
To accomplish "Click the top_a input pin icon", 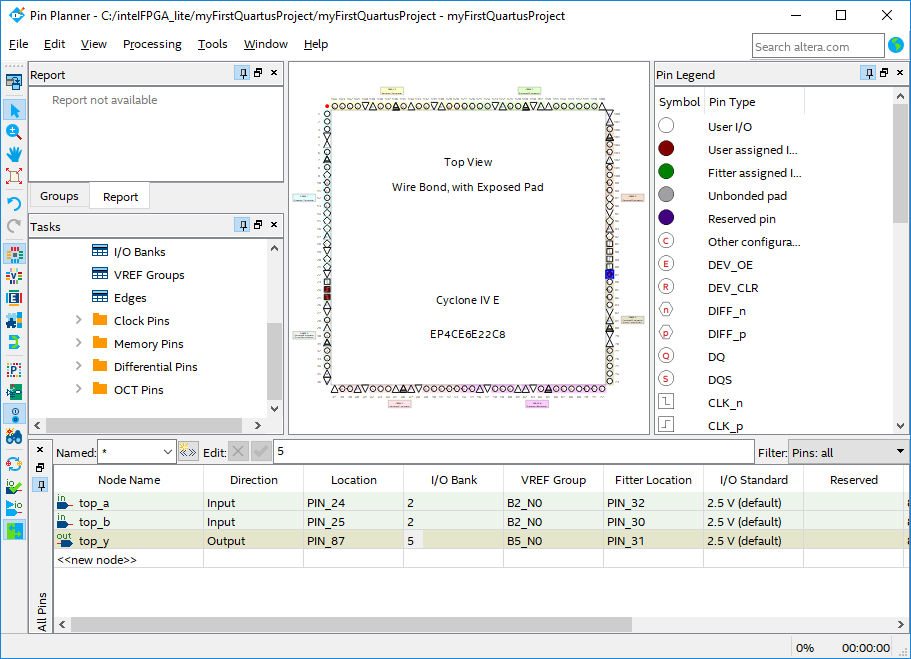I will pos(64,502).
